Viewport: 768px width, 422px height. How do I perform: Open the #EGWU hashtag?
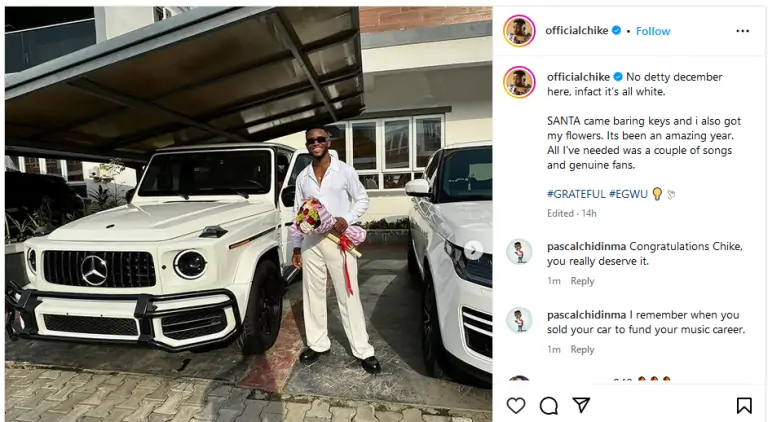[x=627, y=194]
